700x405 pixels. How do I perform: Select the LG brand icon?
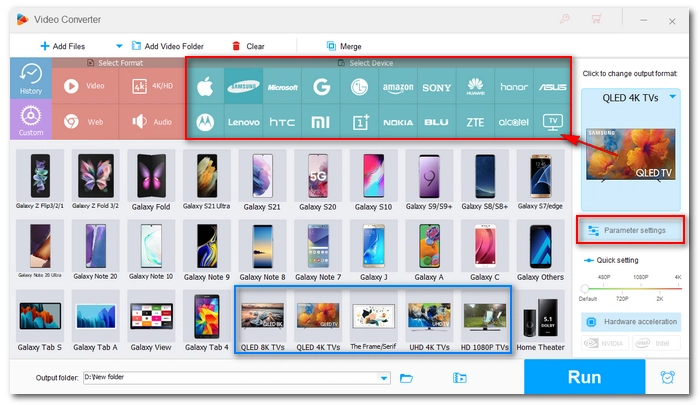(359, 87)
